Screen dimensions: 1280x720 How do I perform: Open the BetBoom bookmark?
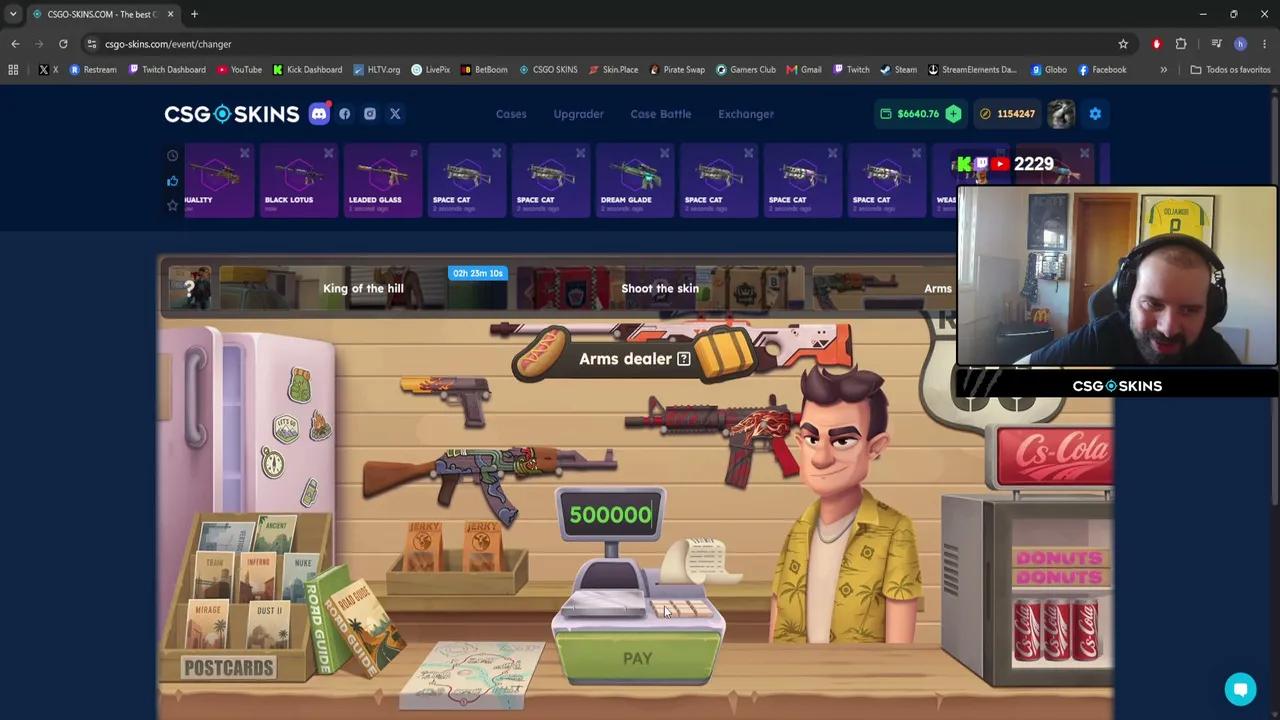(483, 70)
